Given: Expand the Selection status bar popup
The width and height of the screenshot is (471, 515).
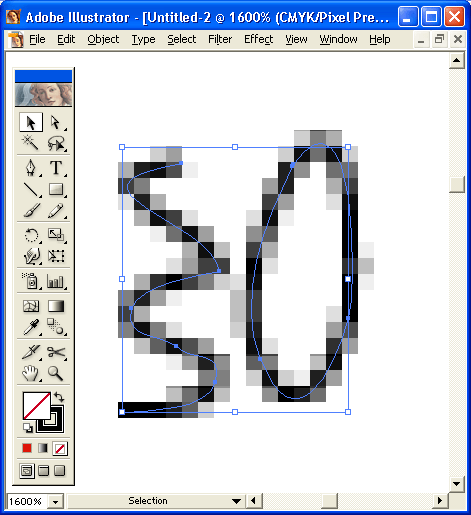Looking at the screenshot, I should point(236,501).
